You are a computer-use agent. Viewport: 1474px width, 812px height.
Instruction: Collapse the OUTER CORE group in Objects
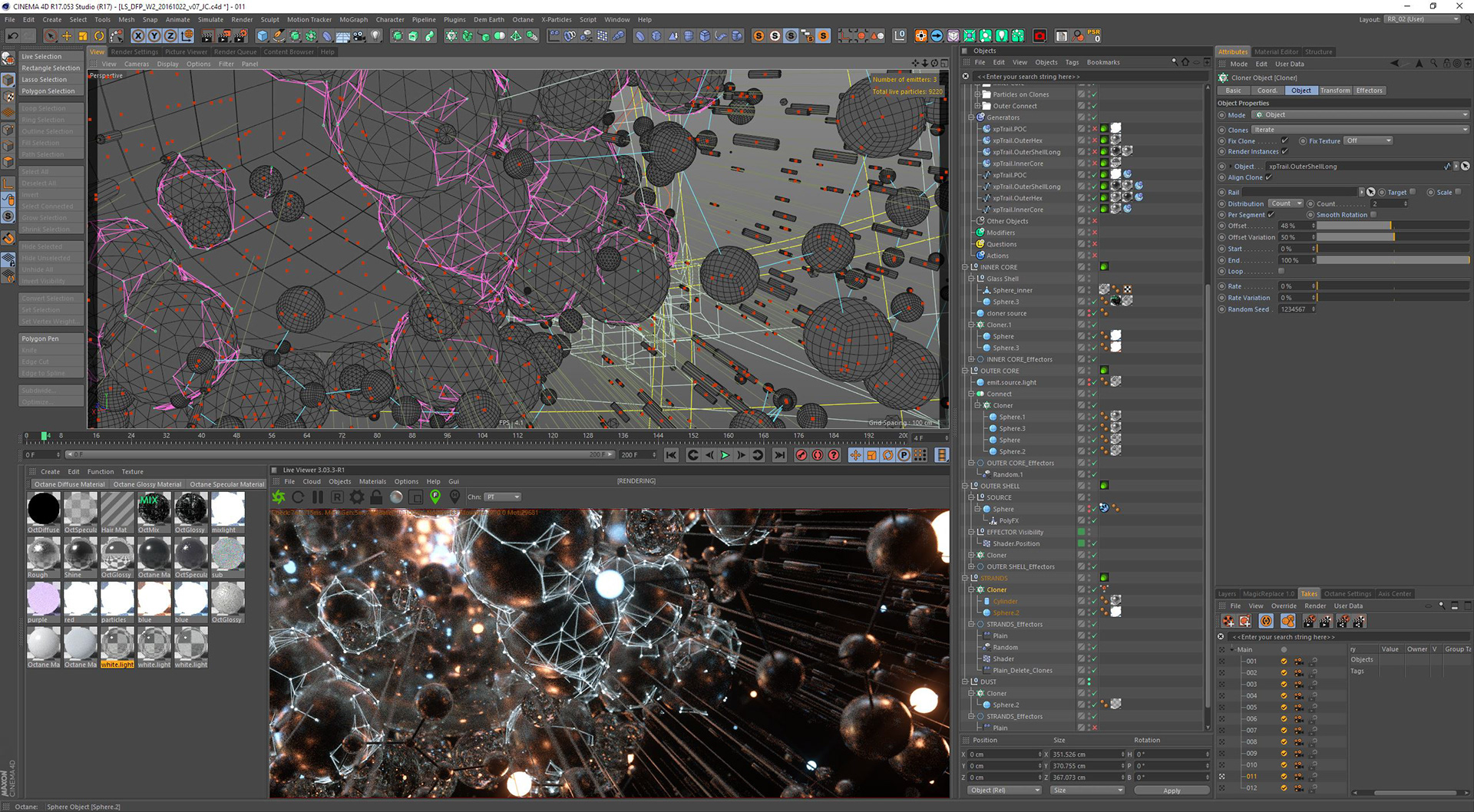(965, 371)
